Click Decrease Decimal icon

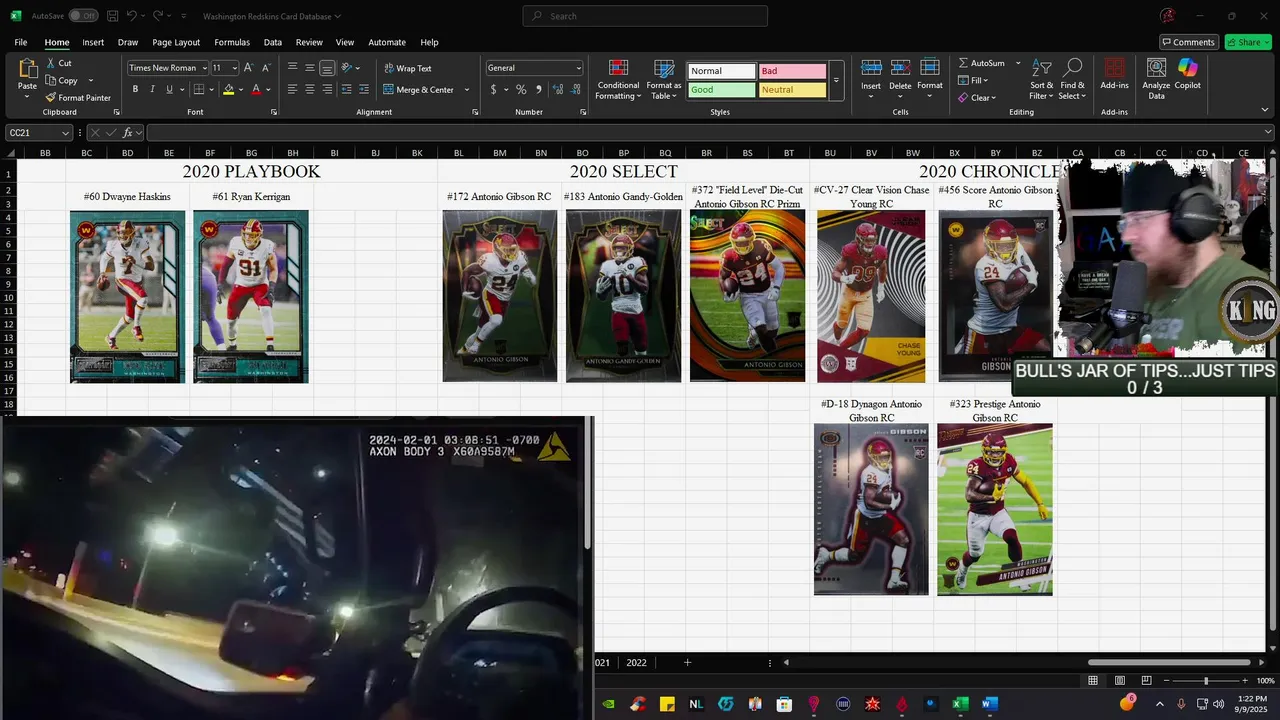pyautogui.click(x=576, y=89)
